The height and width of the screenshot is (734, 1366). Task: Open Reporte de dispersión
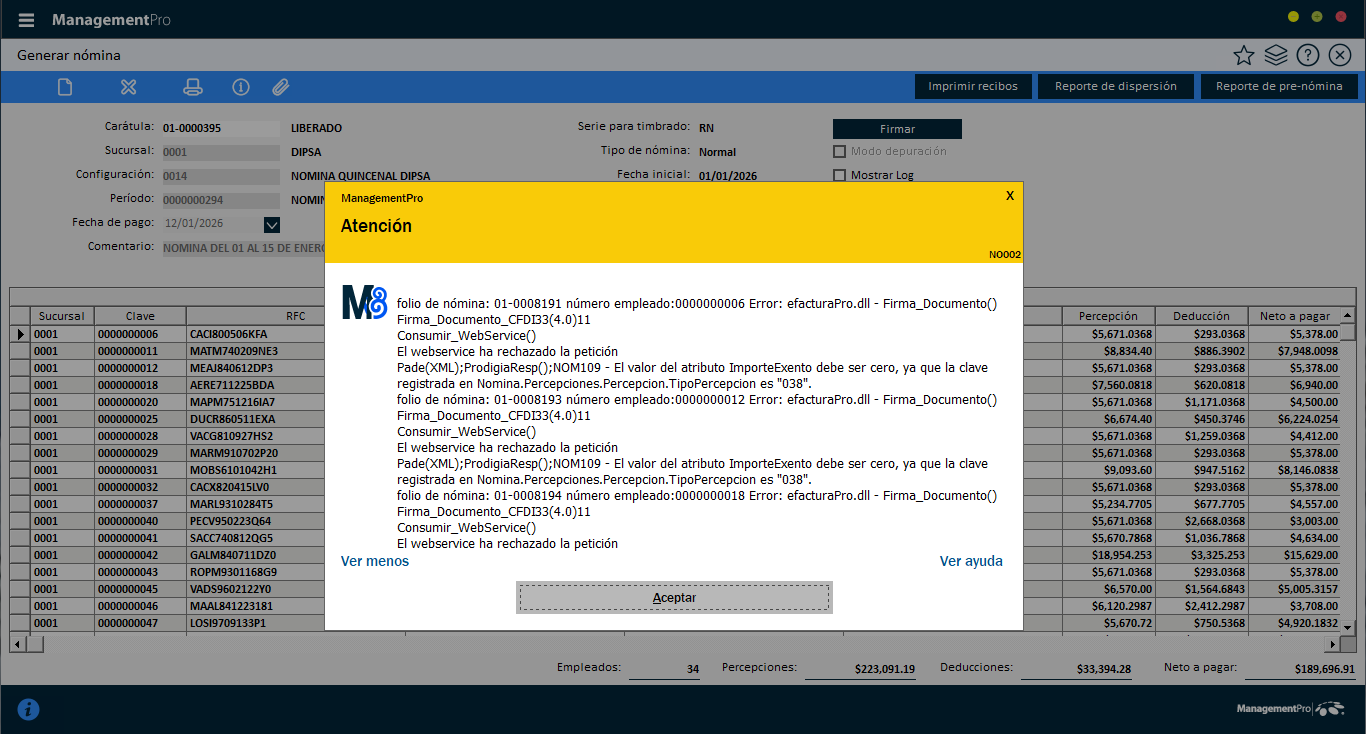tap(1115, 86)
